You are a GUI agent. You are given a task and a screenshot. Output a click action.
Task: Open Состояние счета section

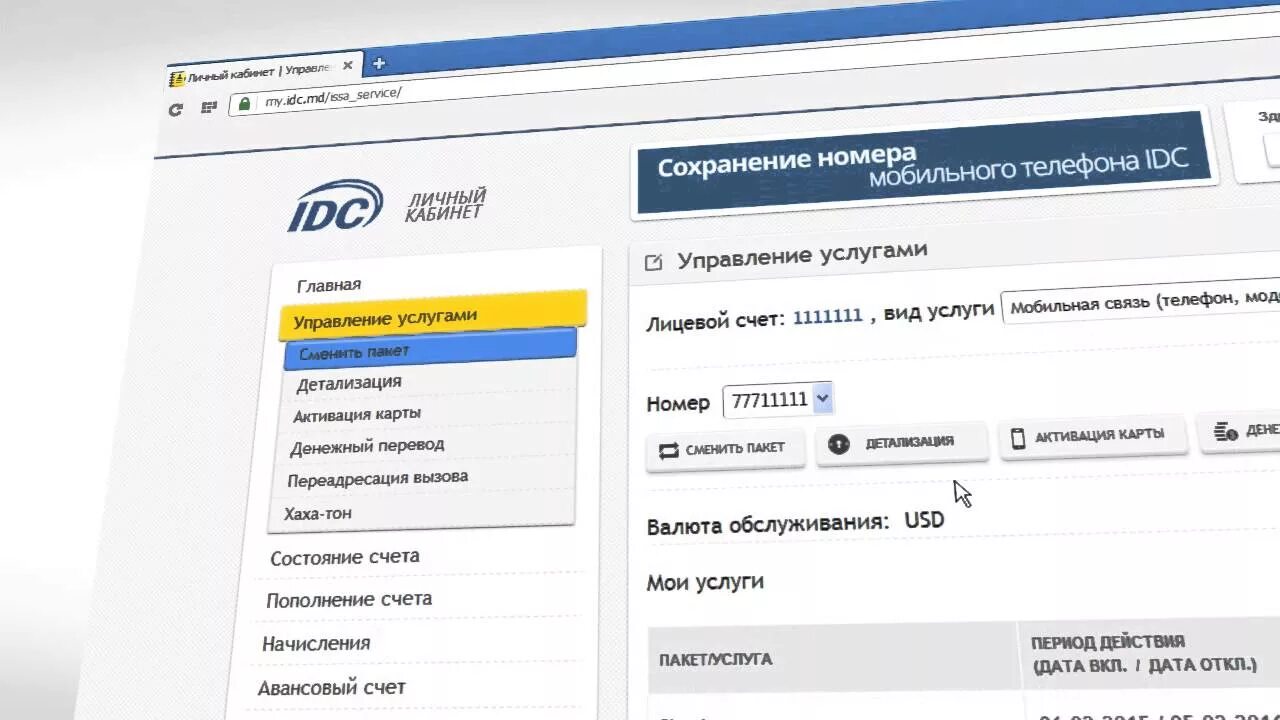point(345,557)
